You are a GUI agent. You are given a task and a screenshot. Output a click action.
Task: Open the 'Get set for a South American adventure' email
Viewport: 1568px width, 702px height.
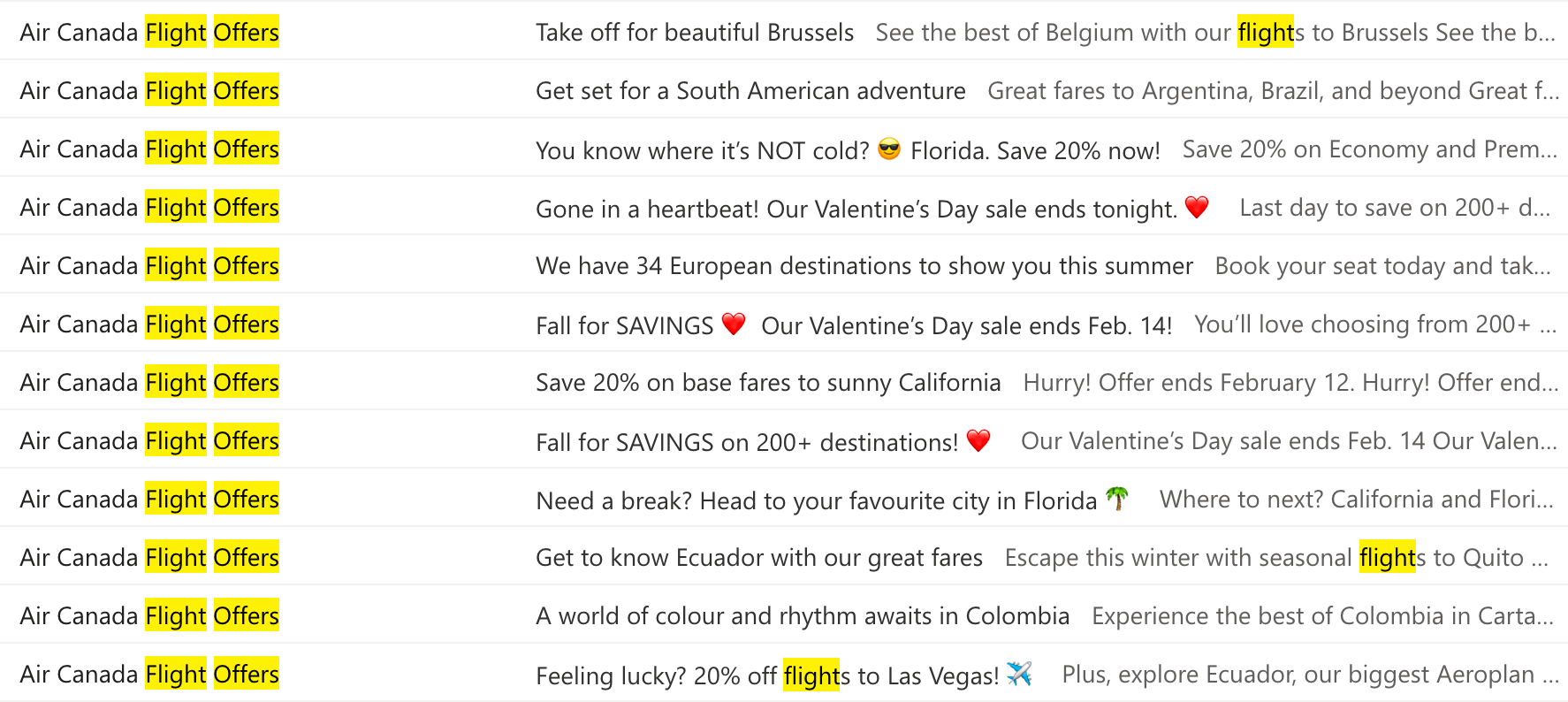784,89
